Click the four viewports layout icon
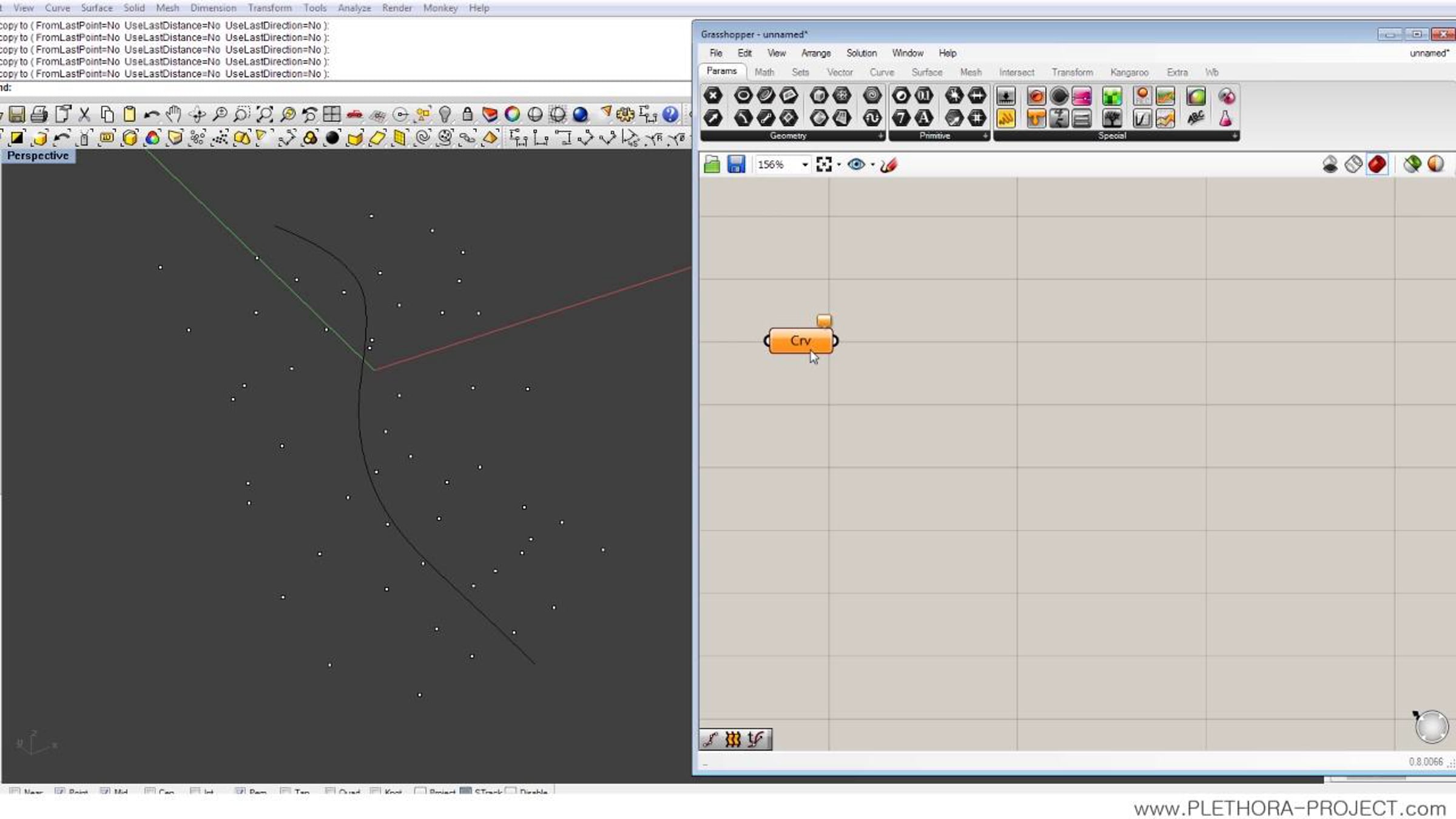Image resolution: width=1456 pixels, height=819 pixels. tap(332, 114)
